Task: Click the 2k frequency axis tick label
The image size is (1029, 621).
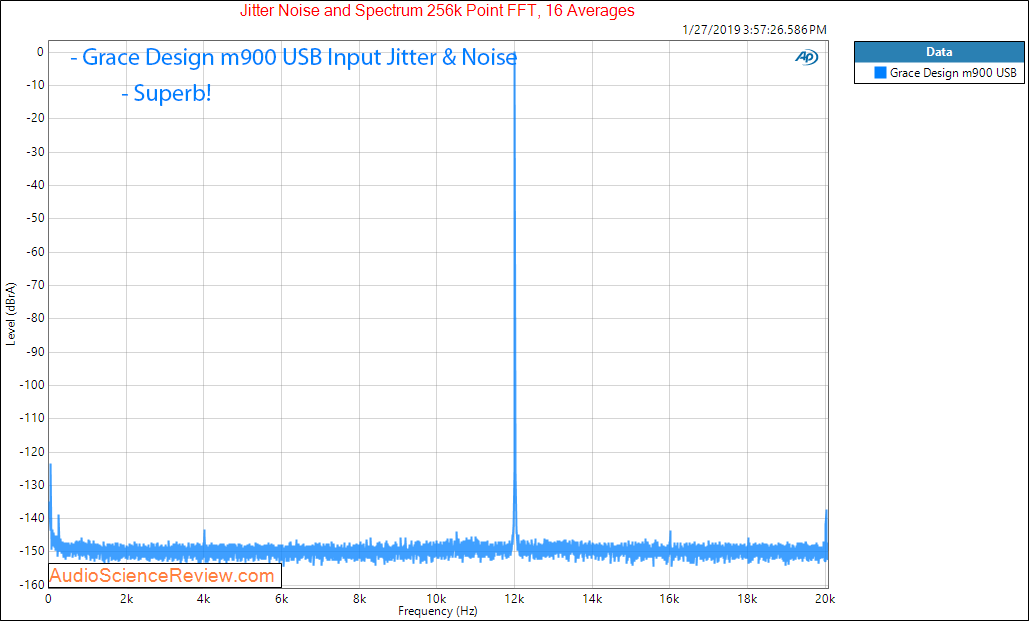Action: (126, 599)
